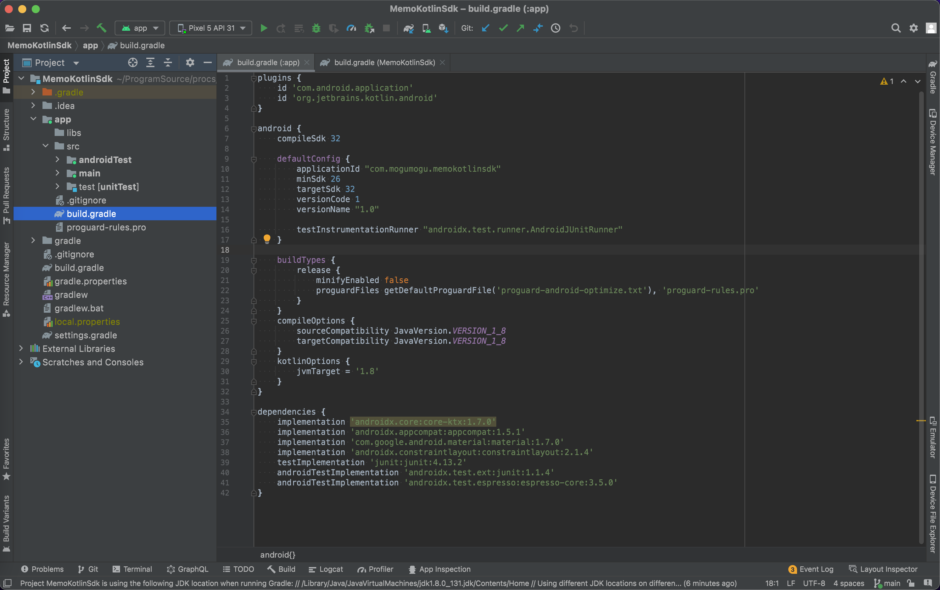Commit changes via the green checkmark Git icon
Screen dimensions: 940x590
(x=501, y=28)
